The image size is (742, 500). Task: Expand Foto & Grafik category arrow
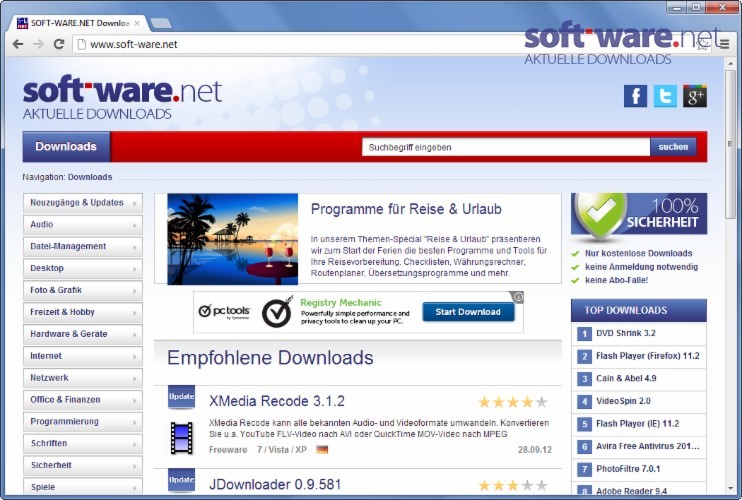(134, 291)
